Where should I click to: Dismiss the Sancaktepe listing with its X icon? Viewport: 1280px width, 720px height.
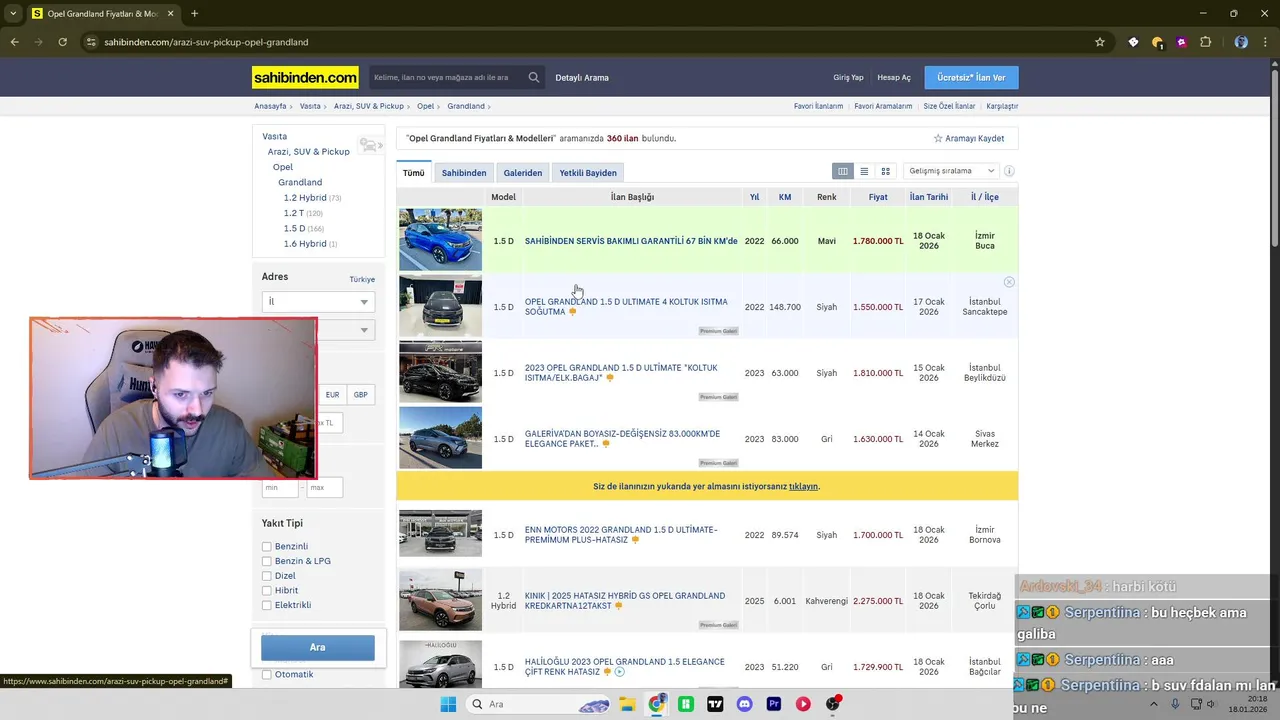(x=1009, y=282)
